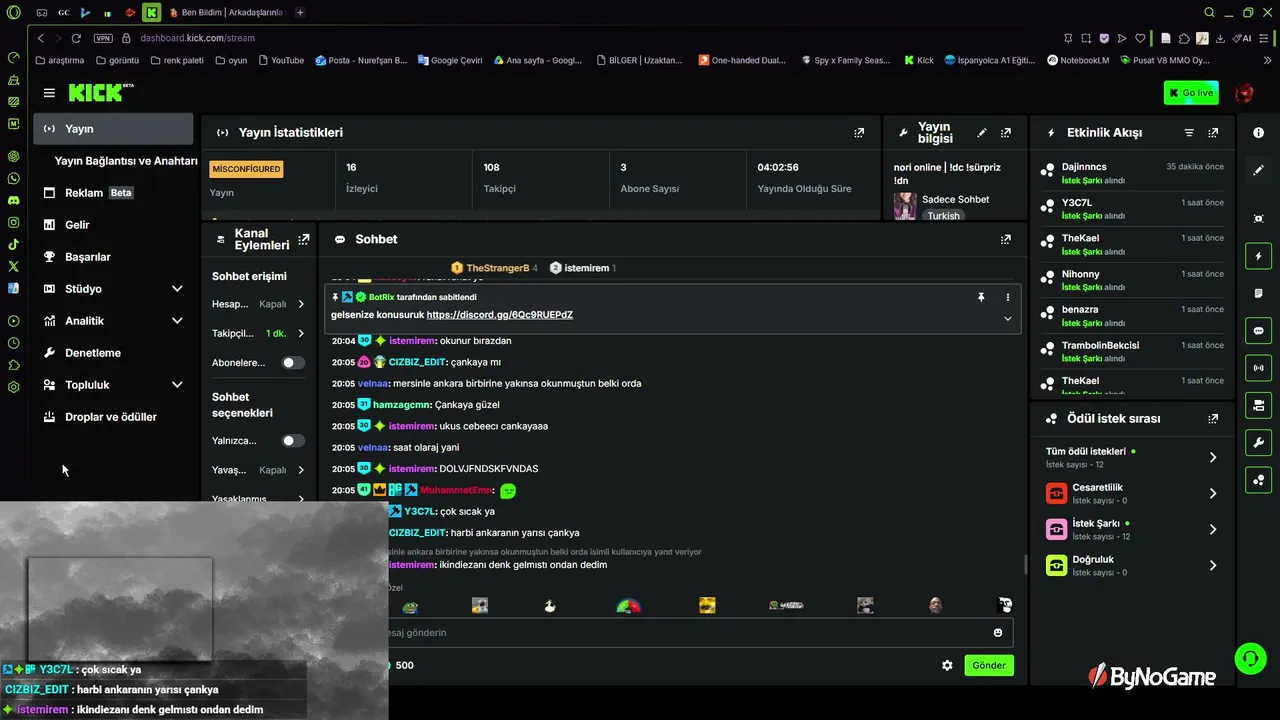Toggle the Abonelere chat access switch

tap(293, 363)
